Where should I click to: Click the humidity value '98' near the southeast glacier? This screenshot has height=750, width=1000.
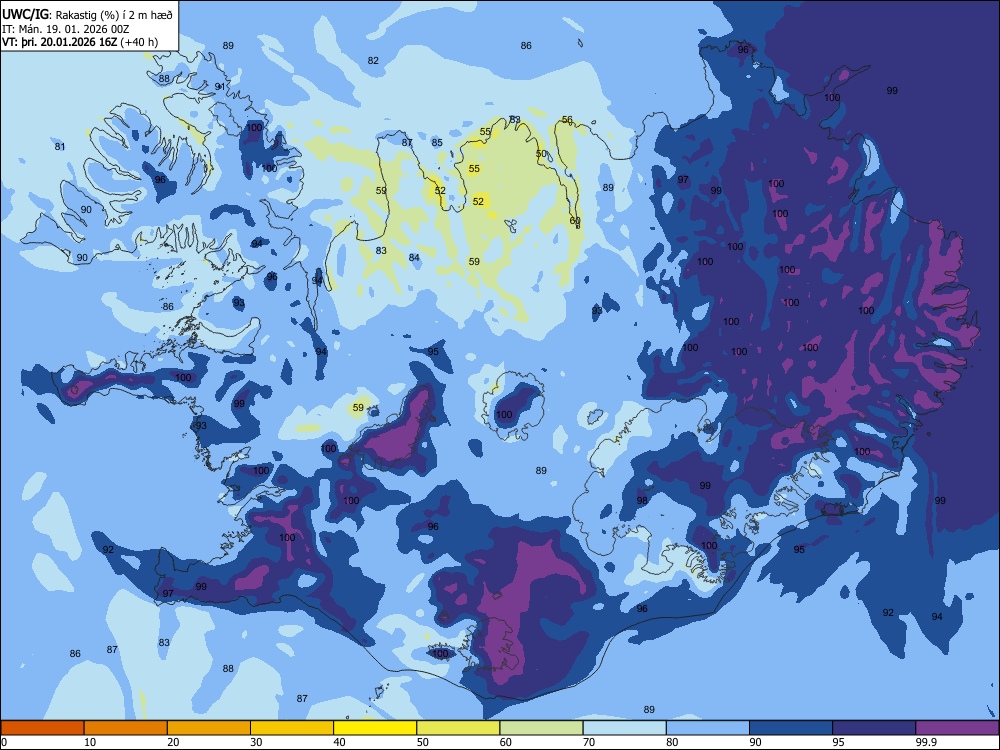(x=642, y=500)
